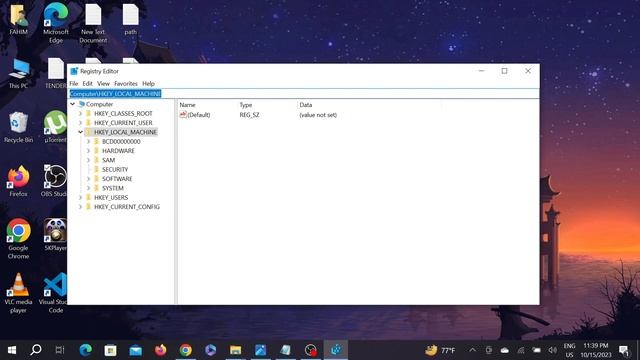The height and width of the screenshot is (360, 640).
Task: Open Microsoft Store from taskbar
Action: (x=111, y=350)
